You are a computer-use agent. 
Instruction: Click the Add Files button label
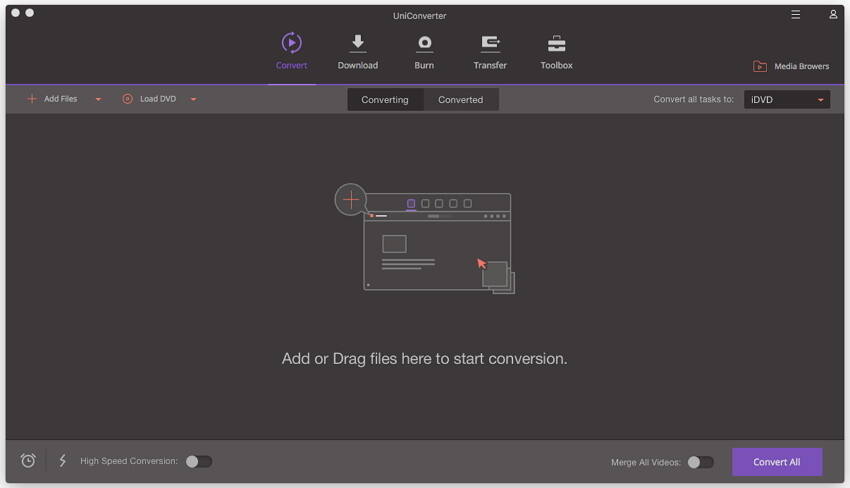(61, 99)
